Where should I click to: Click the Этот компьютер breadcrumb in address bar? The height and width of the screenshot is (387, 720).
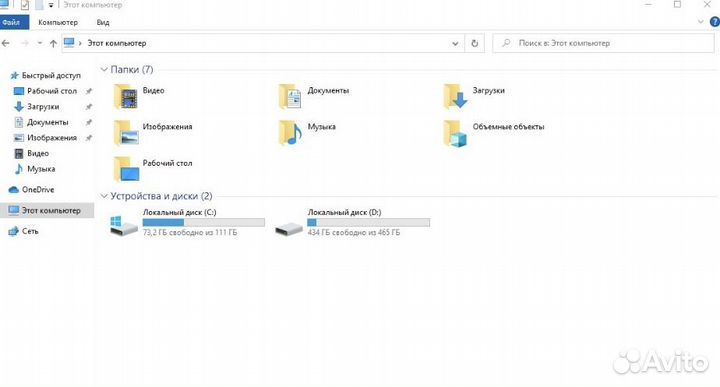117,43
